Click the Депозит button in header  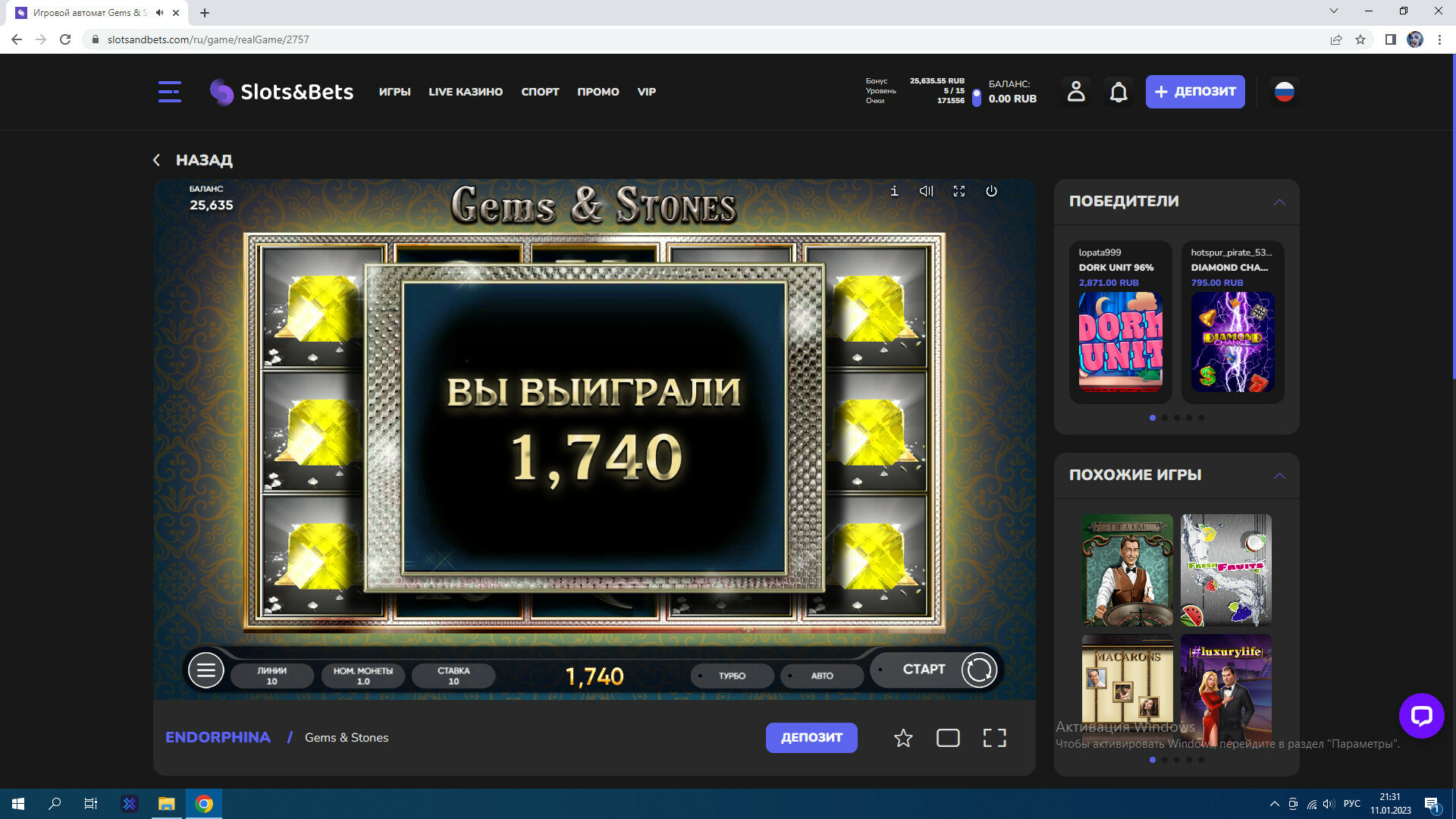(1194, 92)
